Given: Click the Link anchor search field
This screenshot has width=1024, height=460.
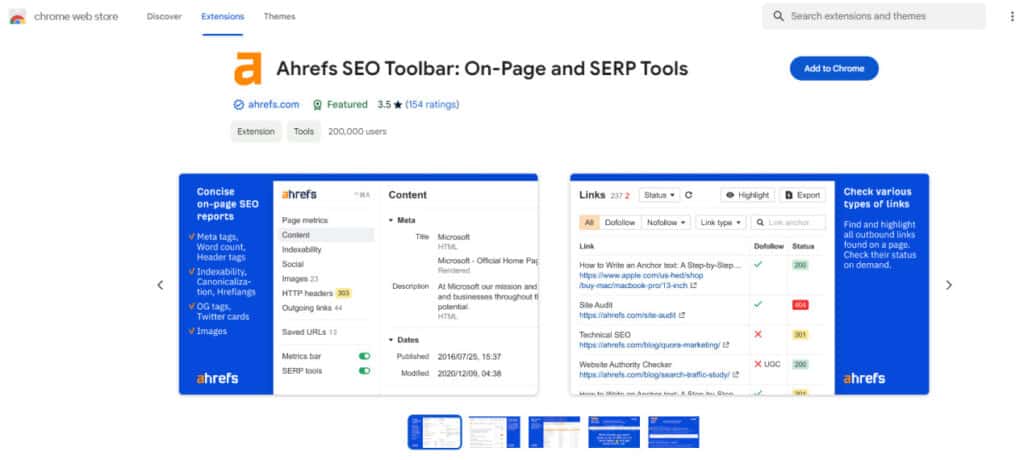Looking at the screenshot, I should click(x=788, y=222).
